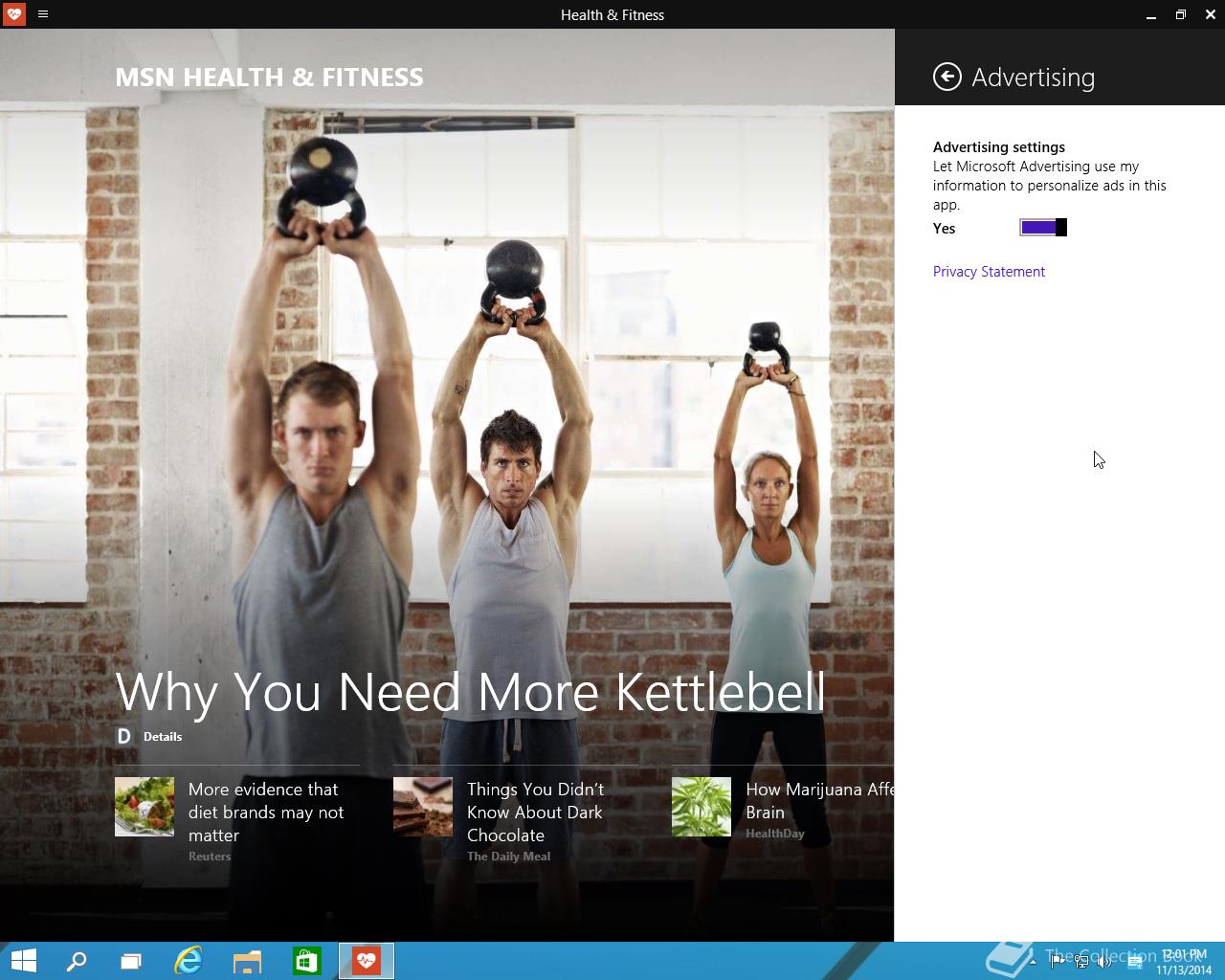This screenshot has width=1225, height=980.
Task: Click the Health & Fitness taskbar button
Action: pos(367,961)
